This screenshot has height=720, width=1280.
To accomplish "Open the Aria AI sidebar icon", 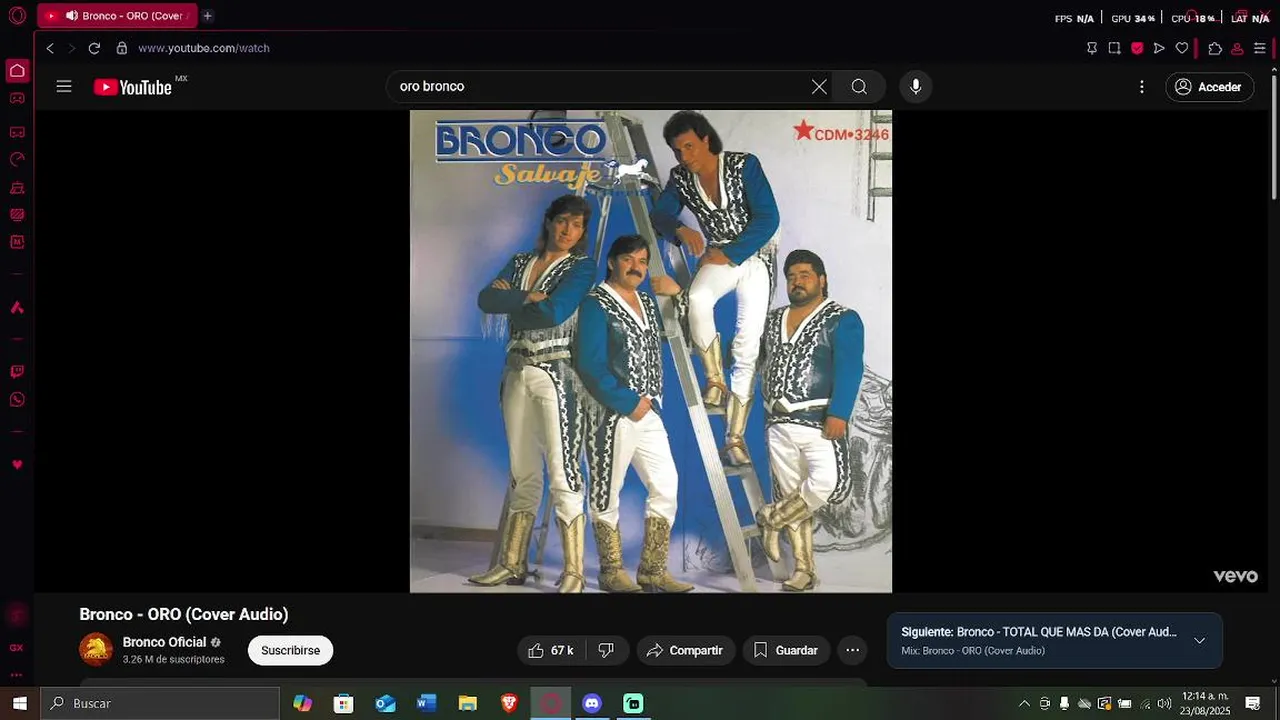I will point(17,307).
